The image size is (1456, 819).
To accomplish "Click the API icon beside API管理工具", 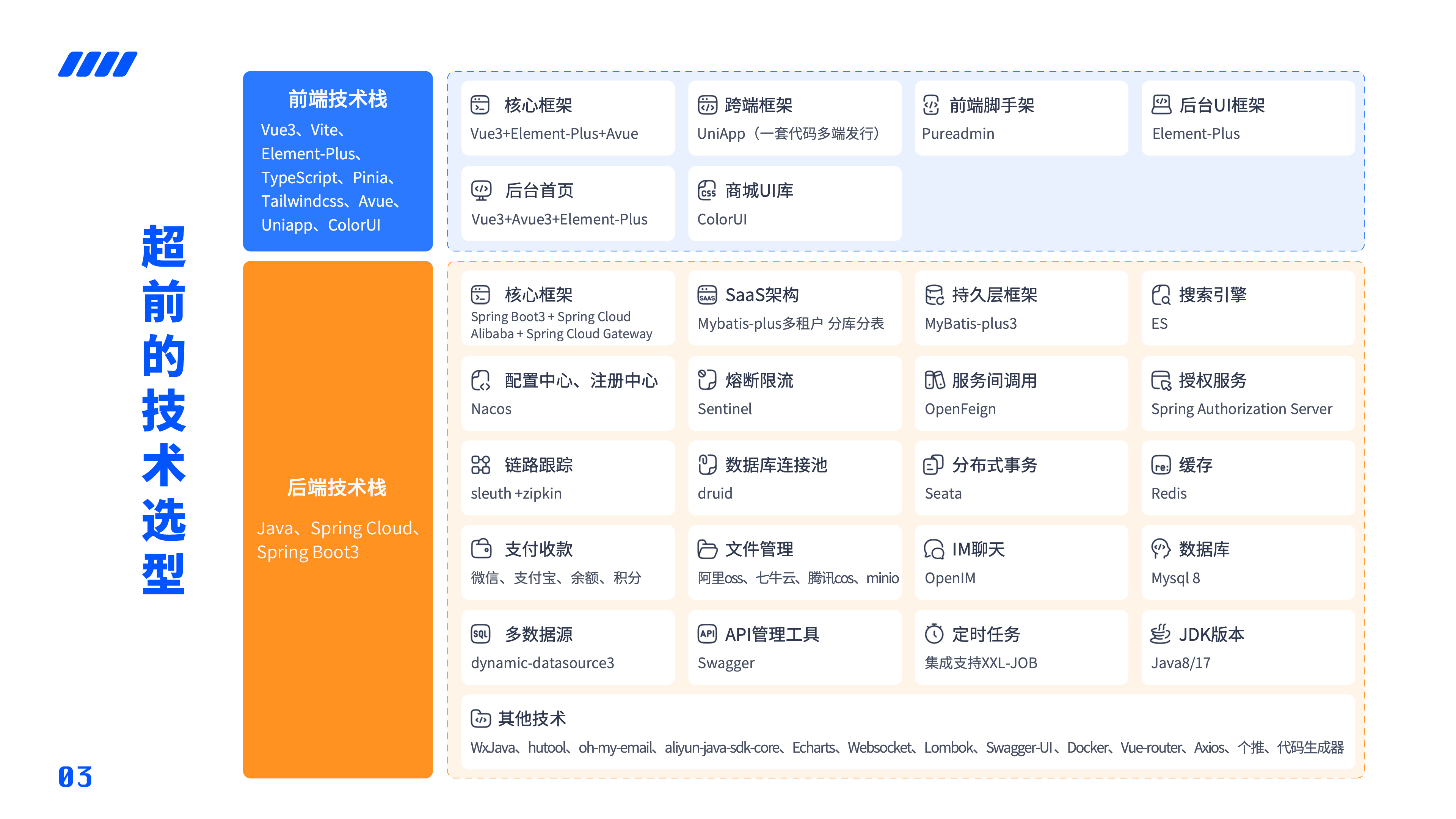I will pyautogui.click(x=707, y=634).
